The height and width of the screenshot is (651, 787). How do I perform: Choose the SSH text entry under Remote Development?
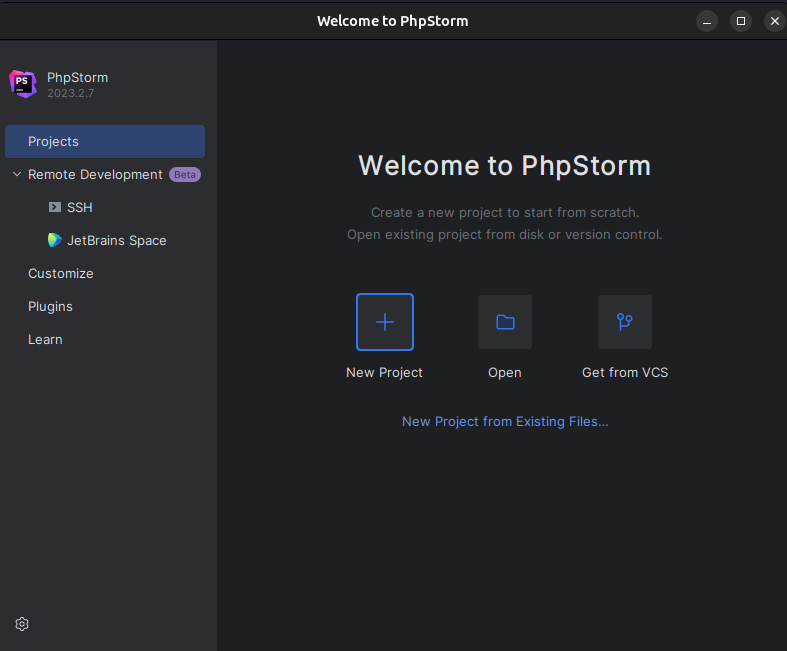80,208
